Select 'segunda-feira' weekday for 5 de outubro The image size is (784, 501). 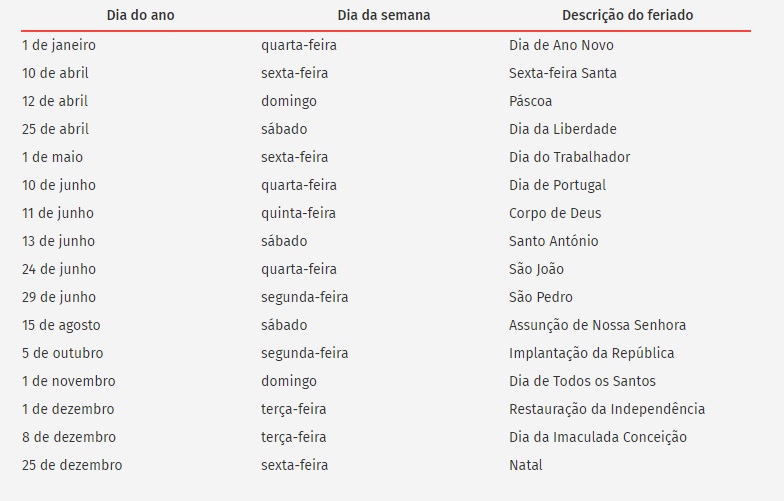304,353
